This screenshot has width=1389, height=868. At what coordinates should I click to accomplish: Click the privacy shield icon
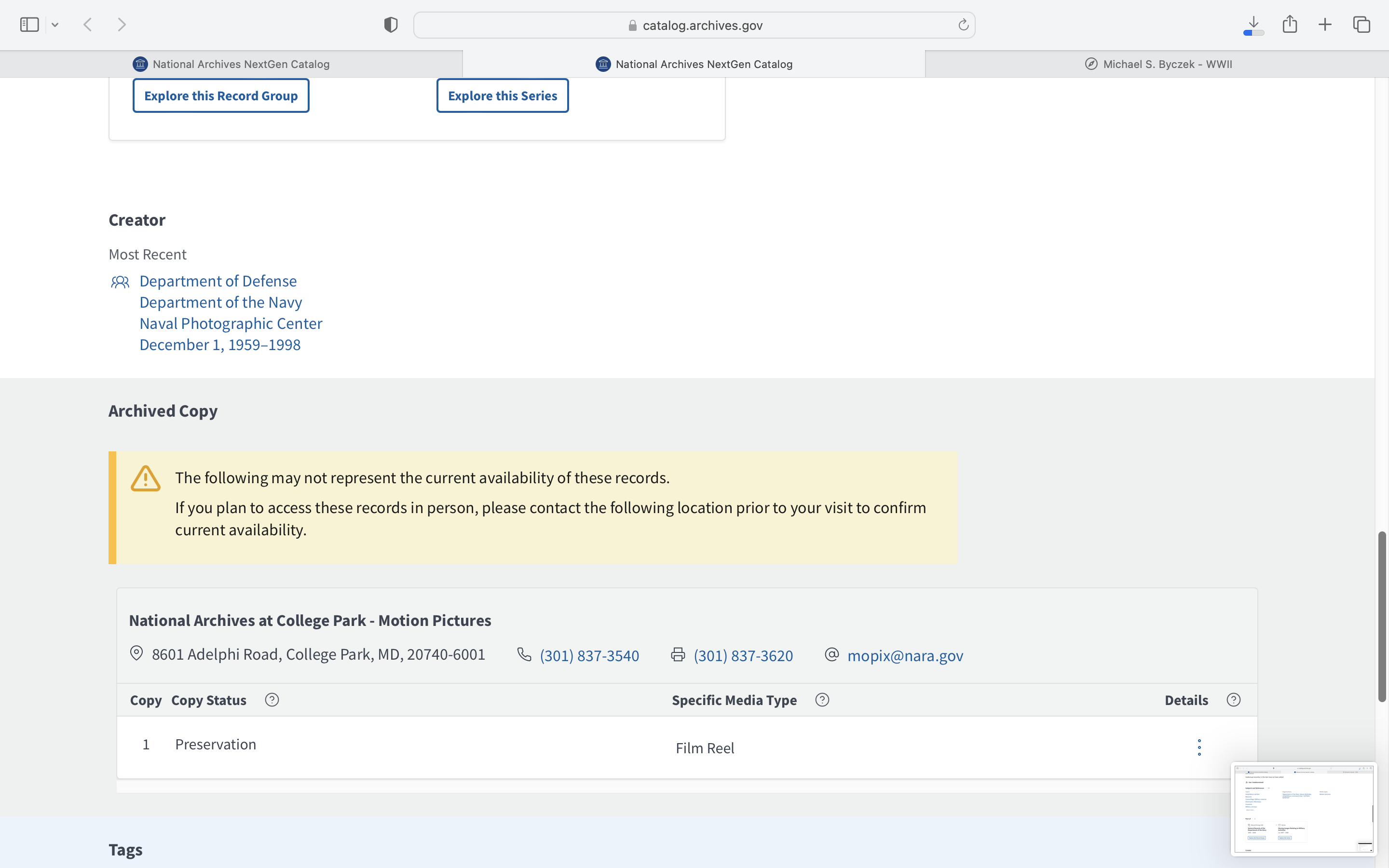coord(390,25)
